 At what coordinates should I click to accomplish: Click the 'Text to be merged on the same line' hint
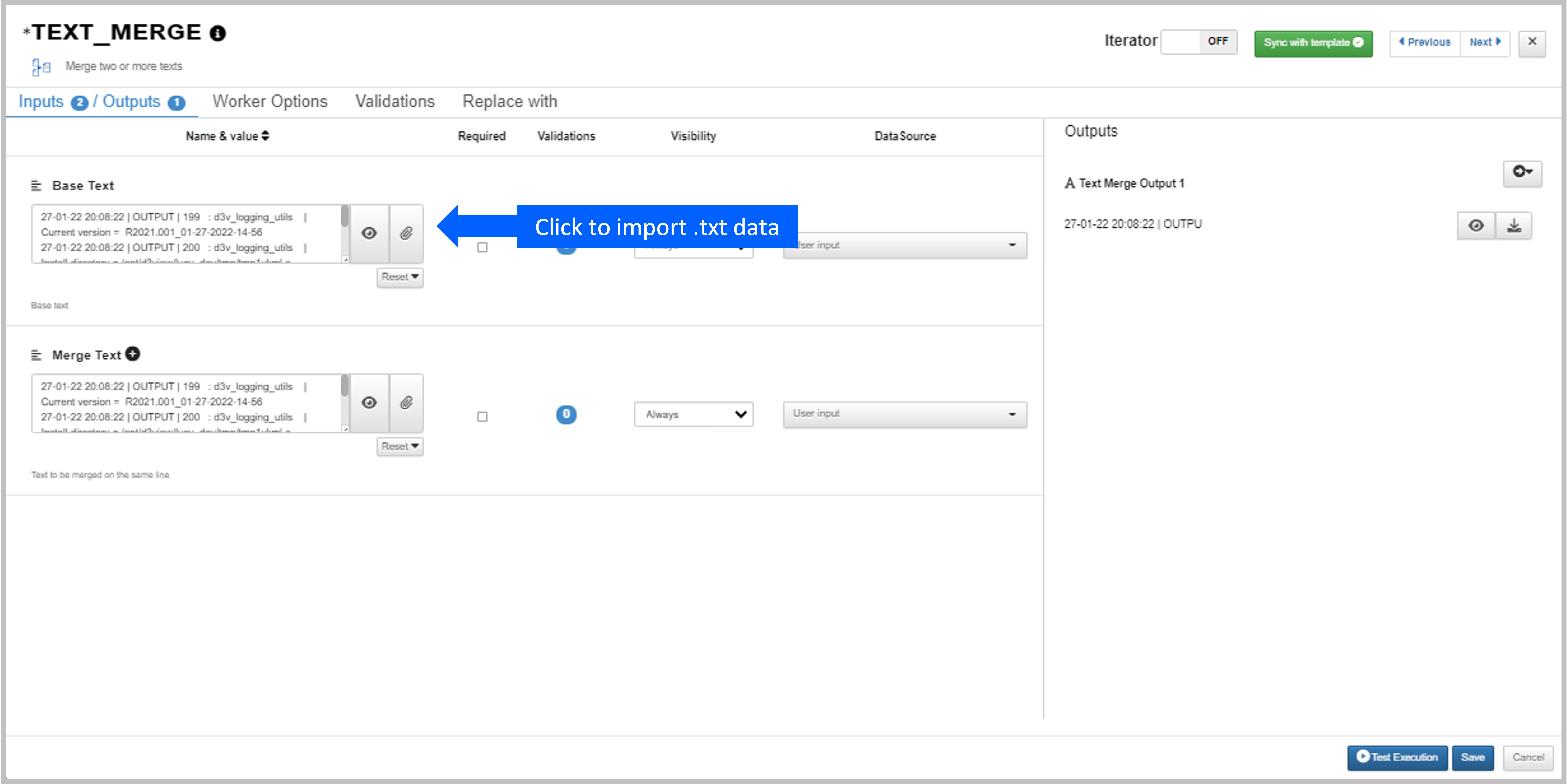100,475
